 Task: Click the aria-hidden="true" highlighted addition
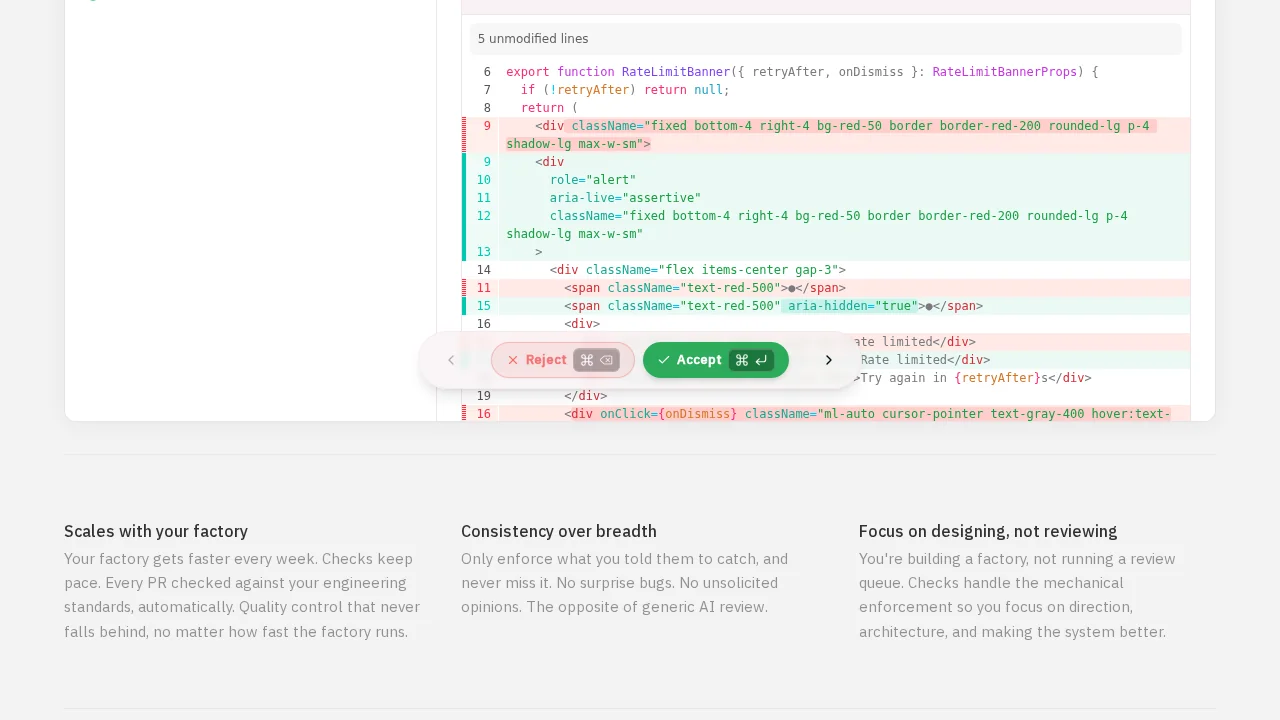click(852, 306)
